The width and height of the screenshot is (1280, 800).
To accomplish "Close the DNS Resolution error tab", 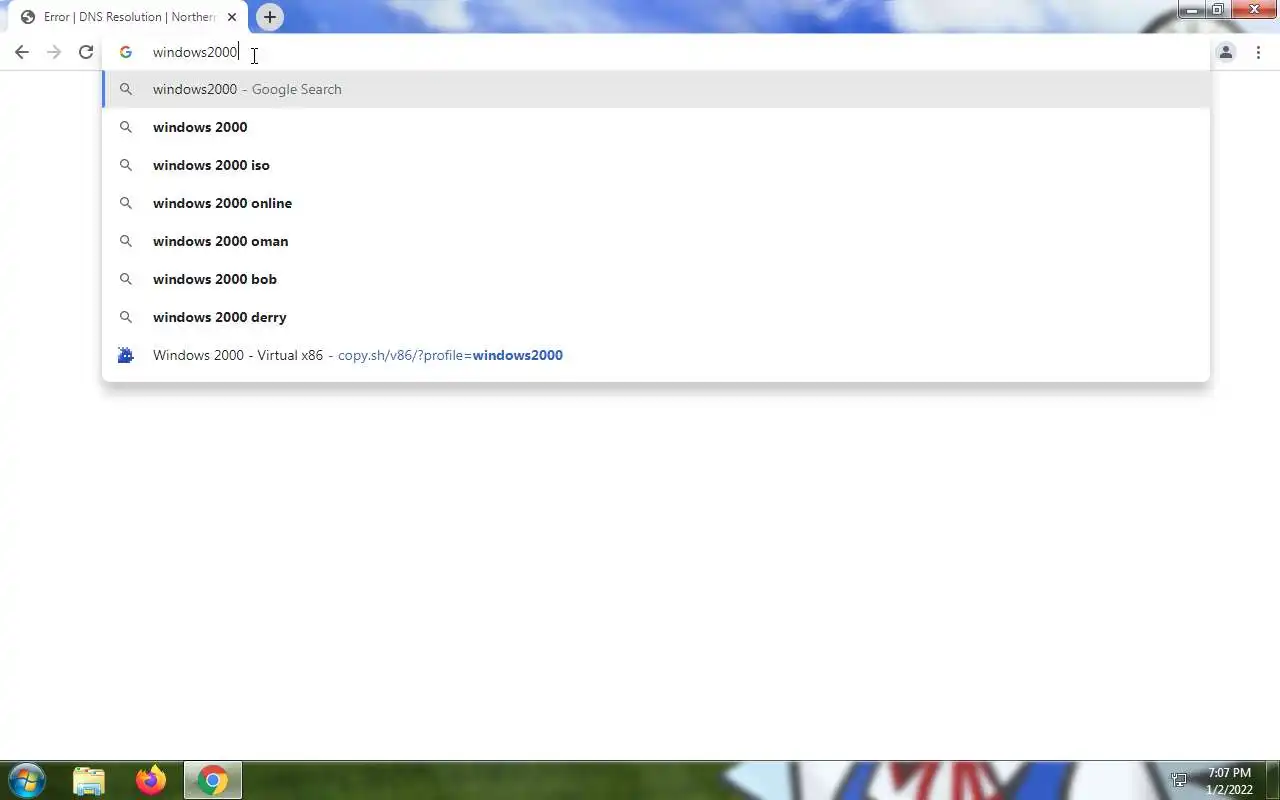I will (x=232, y=17).
